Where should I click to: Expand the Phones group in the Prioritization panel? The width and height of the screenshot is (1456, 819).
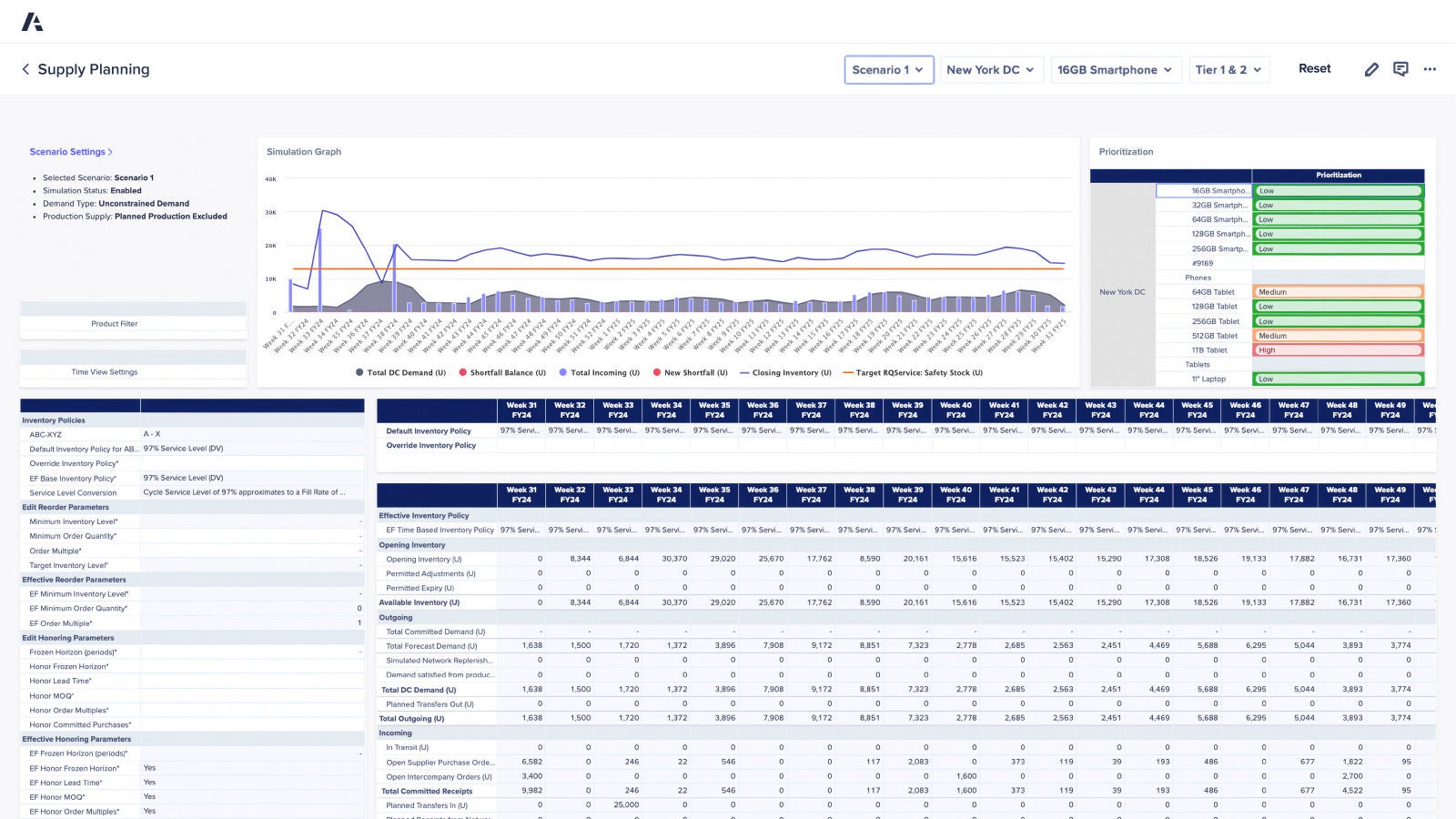tap(1198, 278)
